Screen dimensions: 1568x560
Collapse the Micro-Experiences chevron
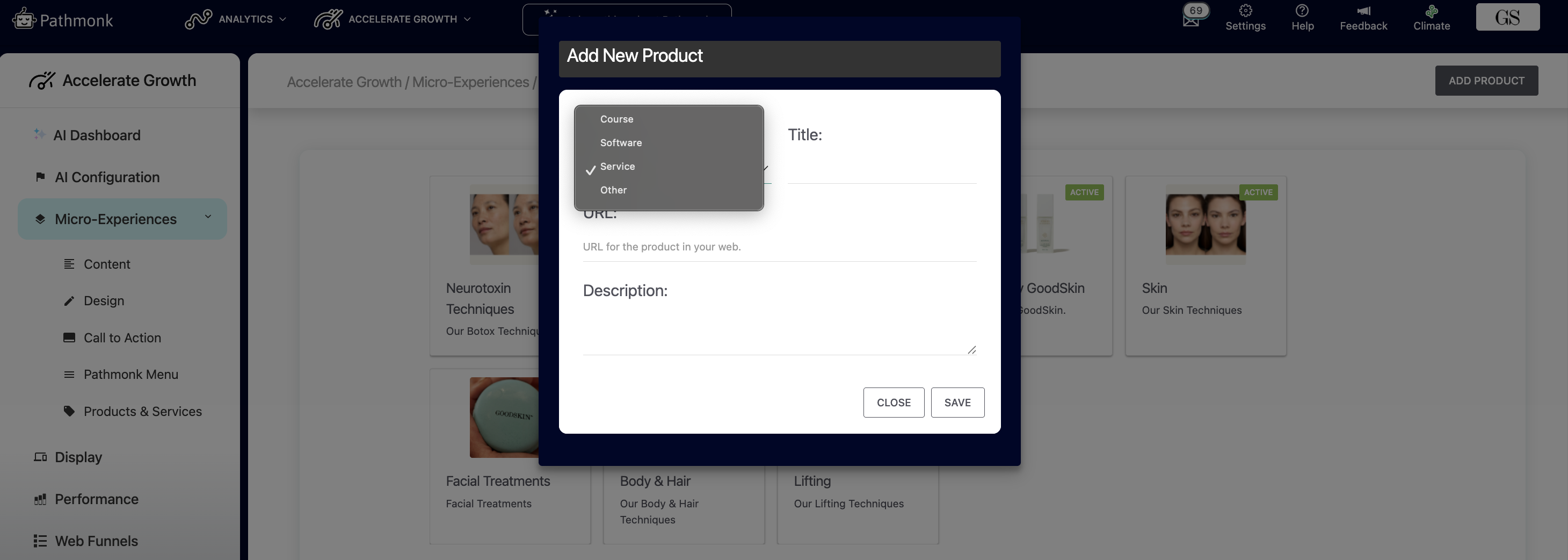point(208,217)
